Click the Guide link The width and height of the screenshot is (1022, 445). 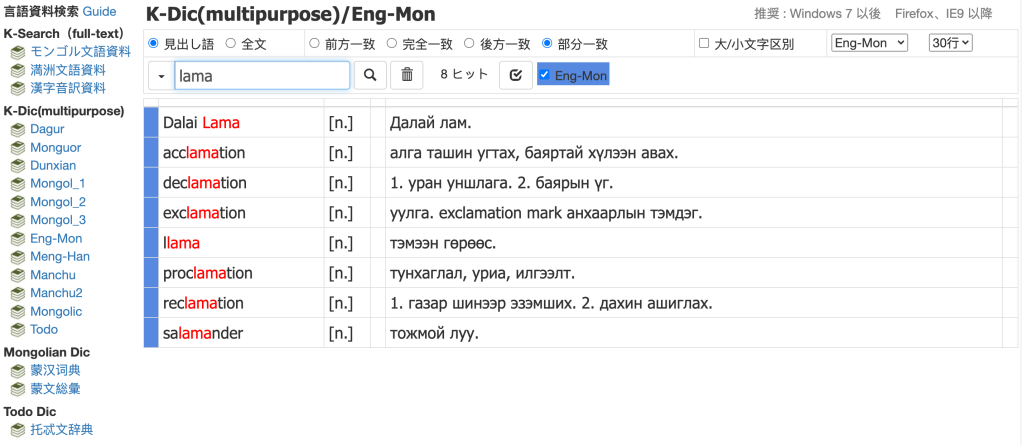click(99, 12)
